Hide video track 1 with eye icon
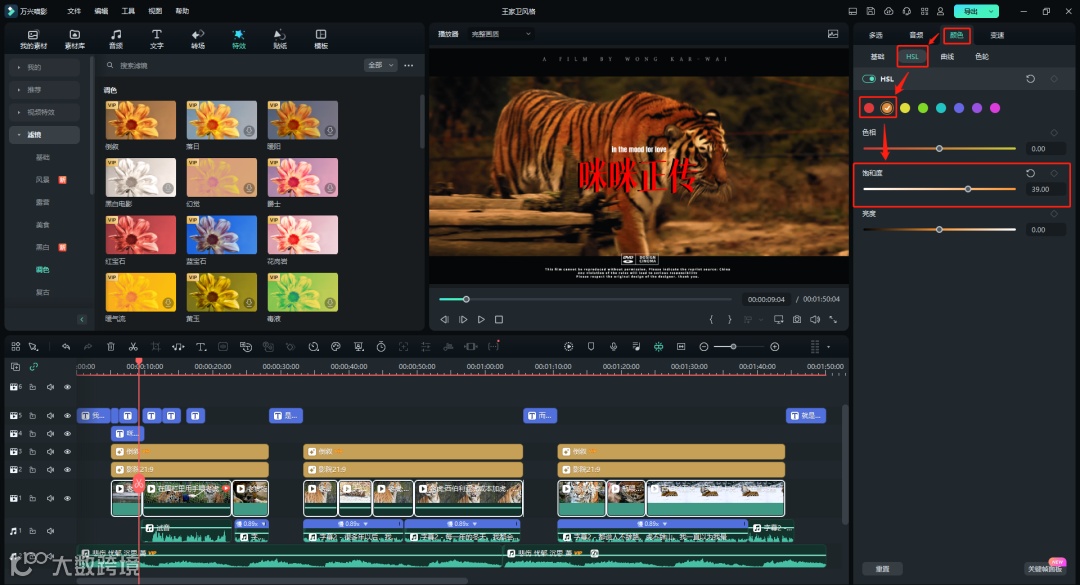 coord(68,498)
